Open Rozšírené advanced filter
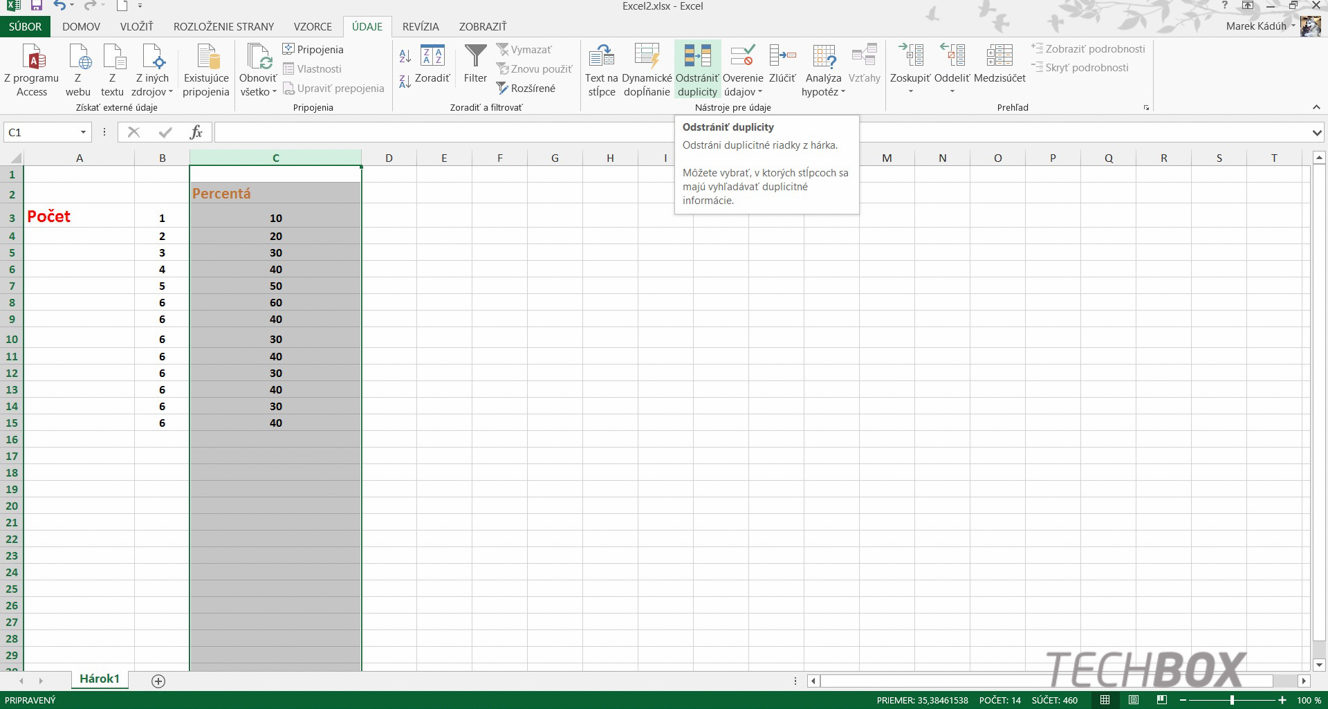Viewport: 1328px width, 709px height. coord(526,88)
